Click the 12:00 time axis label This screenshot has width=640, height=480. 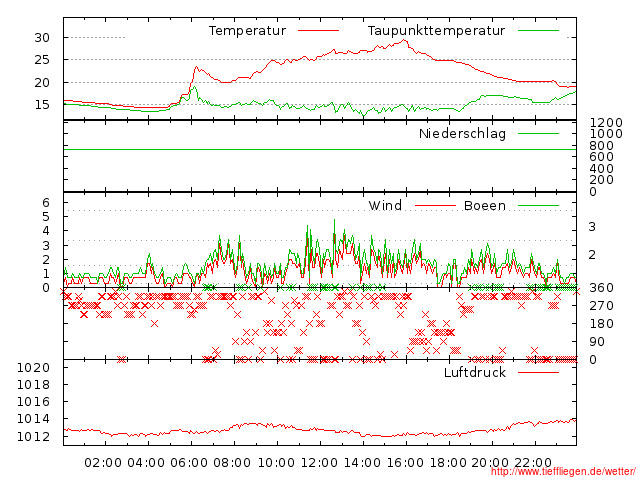pyautogui.click(x=319, y=463)
